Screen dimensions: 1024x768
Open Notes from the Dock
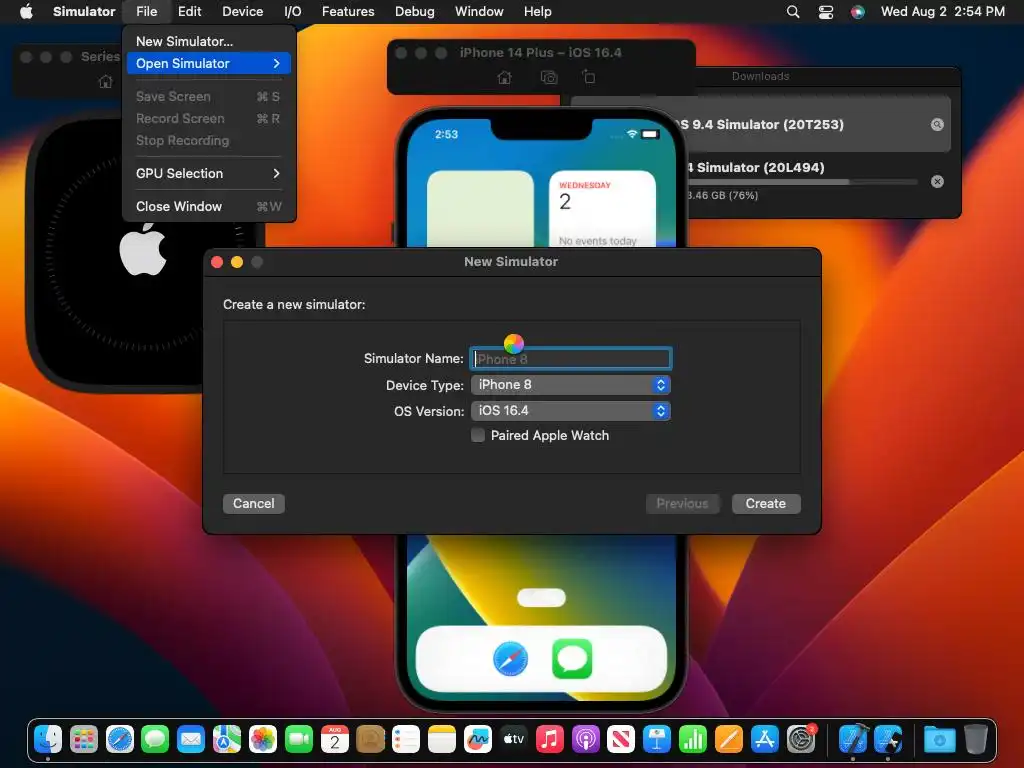point(442,739)
